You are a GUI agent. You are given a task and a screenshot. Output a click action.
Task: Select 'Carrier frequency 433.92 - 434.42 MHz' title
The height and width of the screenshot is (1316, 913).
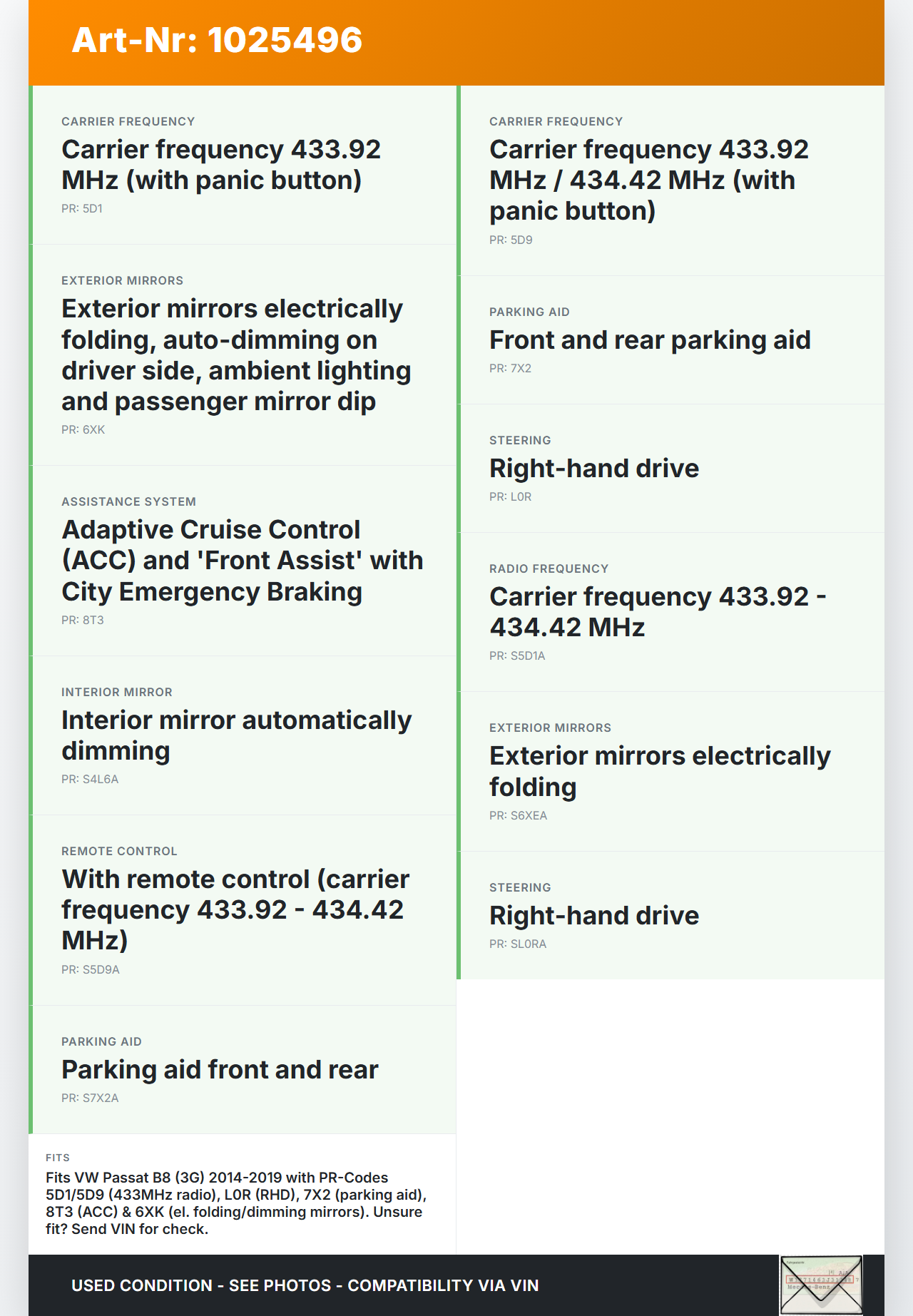(x=657, y=612)
